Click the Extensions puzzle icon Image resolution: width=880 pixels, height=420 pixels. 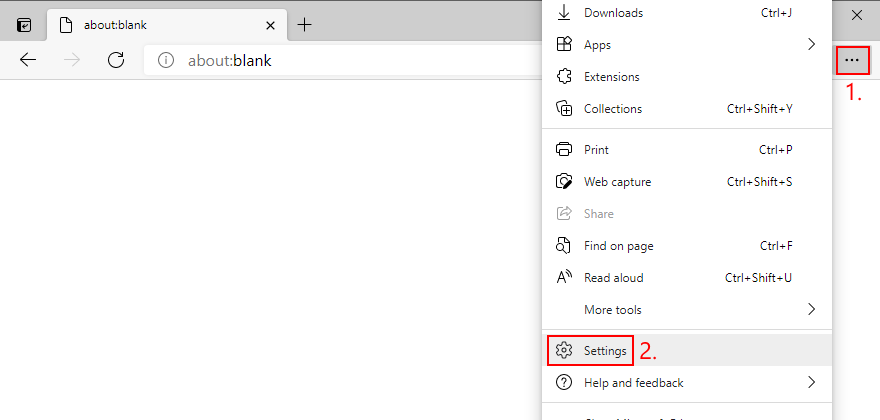(x=564, y=77)
